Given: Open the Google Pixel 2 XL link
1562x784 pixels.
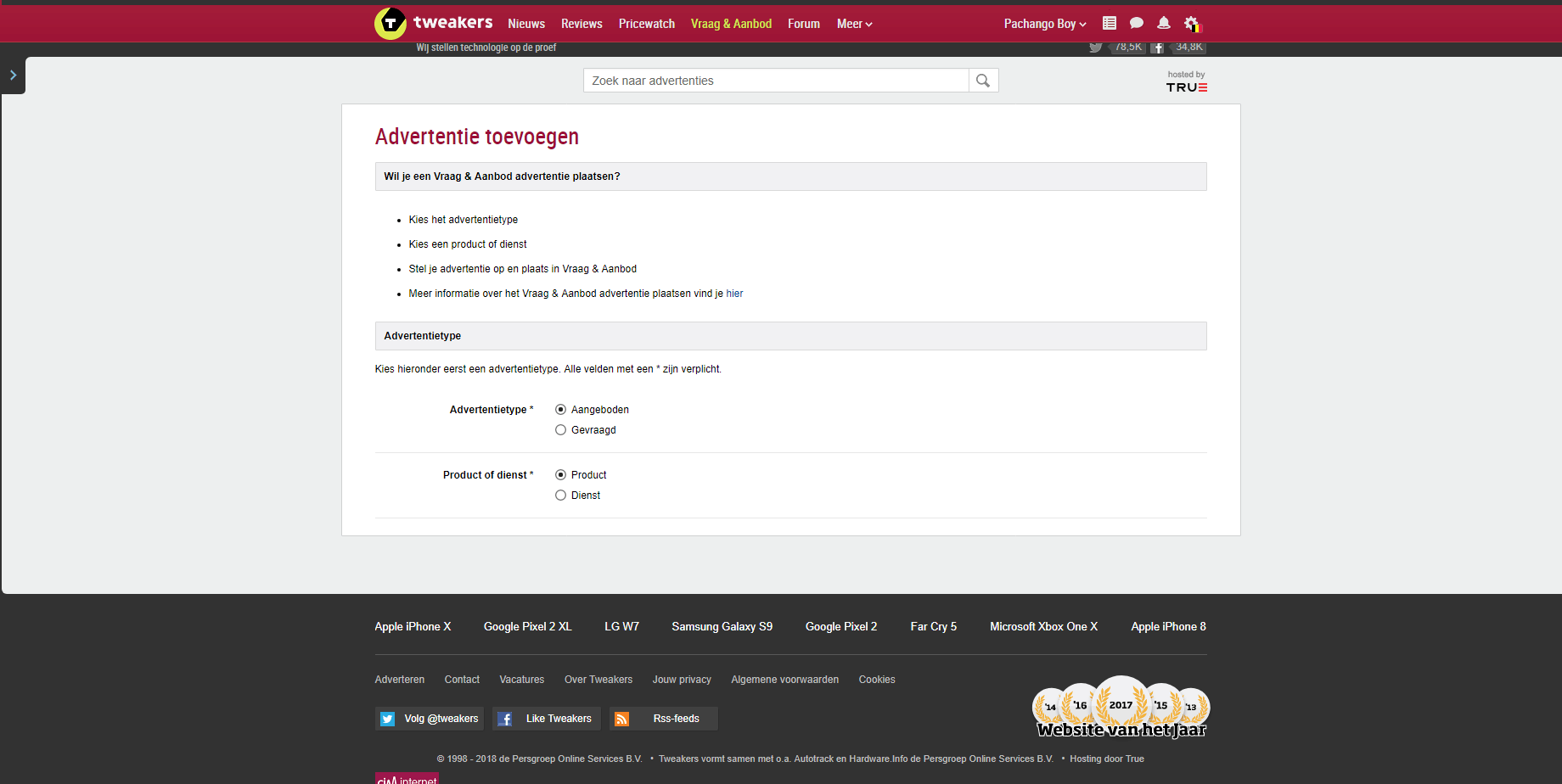Looking at the screenshot, I should (x=528, y=627).
